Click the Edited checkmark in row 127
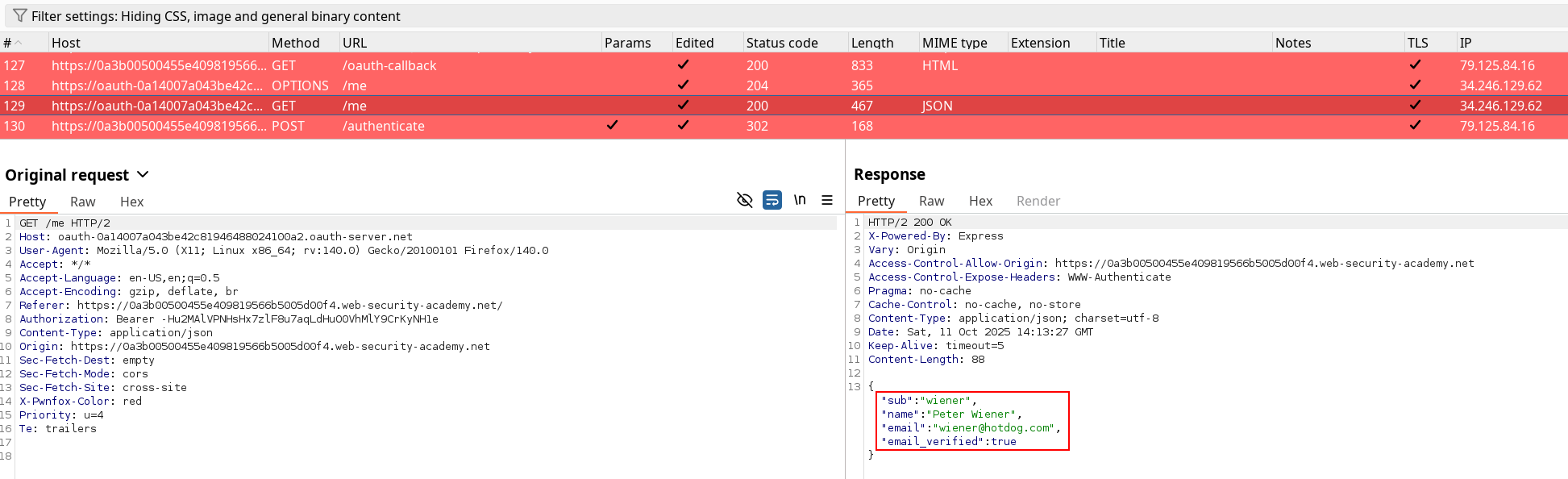This screenshot has width=1568, height=479. click(683, 65)
